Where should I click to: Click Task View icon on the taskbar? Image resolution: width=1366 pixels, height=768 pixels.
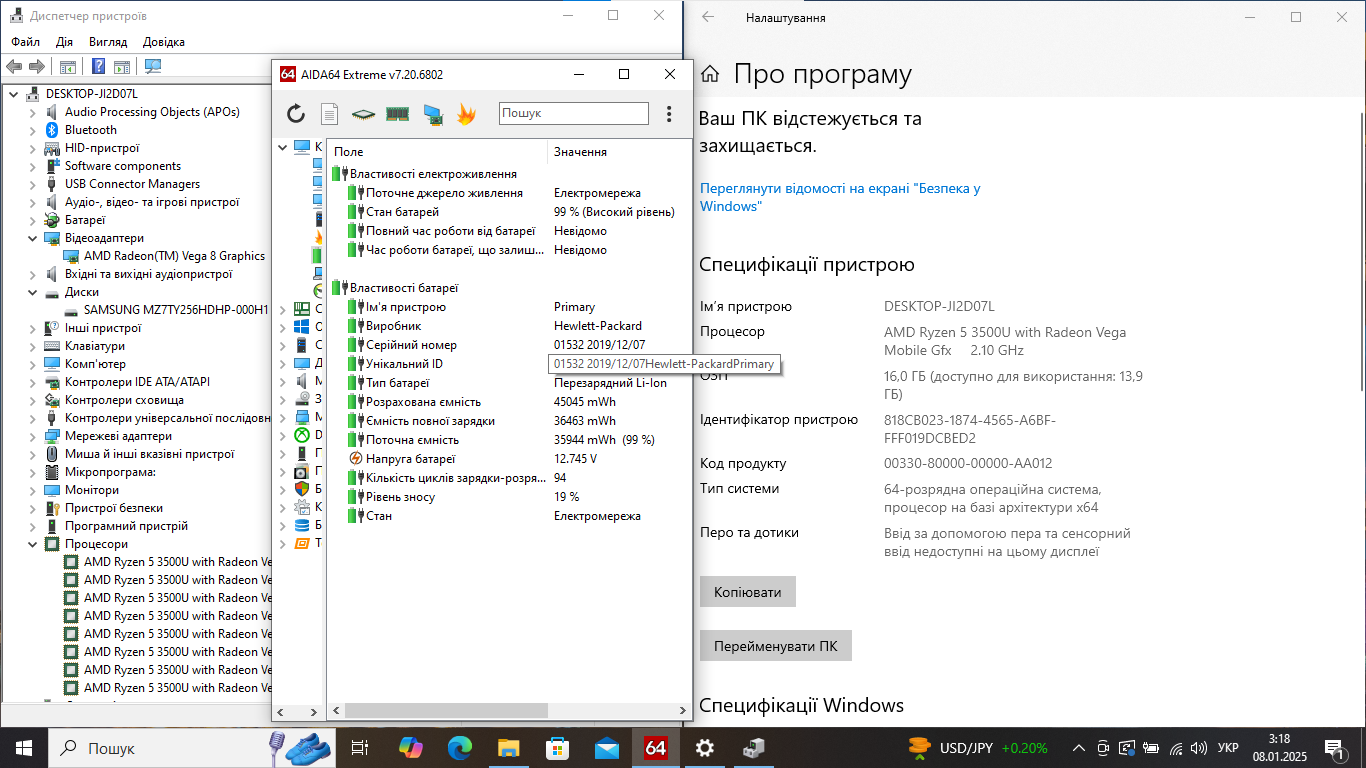pos(361,747)
